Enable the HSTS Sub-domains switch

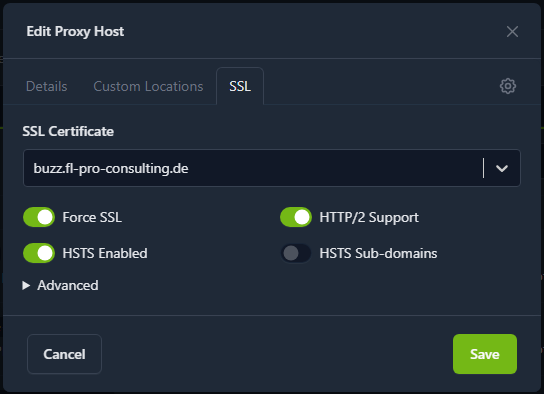(x=296, y=253)
